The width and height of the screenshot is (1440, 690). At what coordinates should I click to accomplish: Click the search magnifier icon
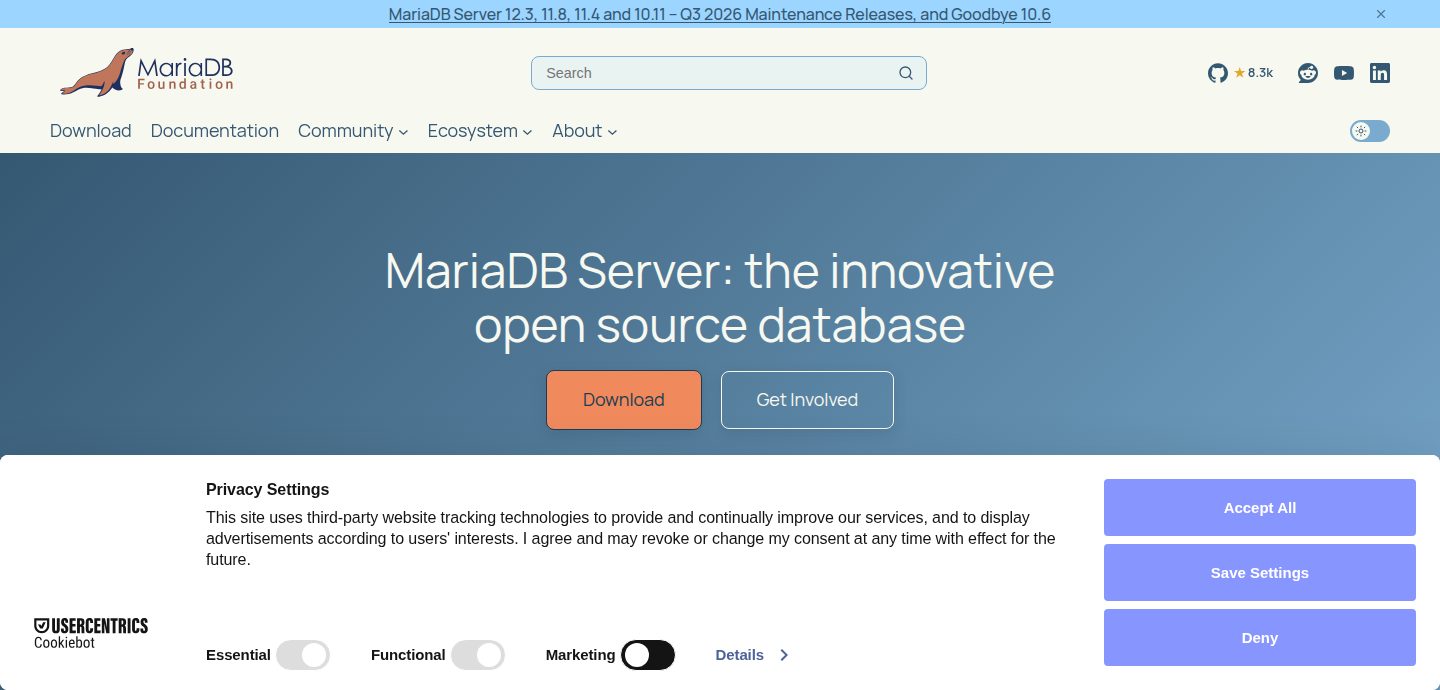point(906,73)
